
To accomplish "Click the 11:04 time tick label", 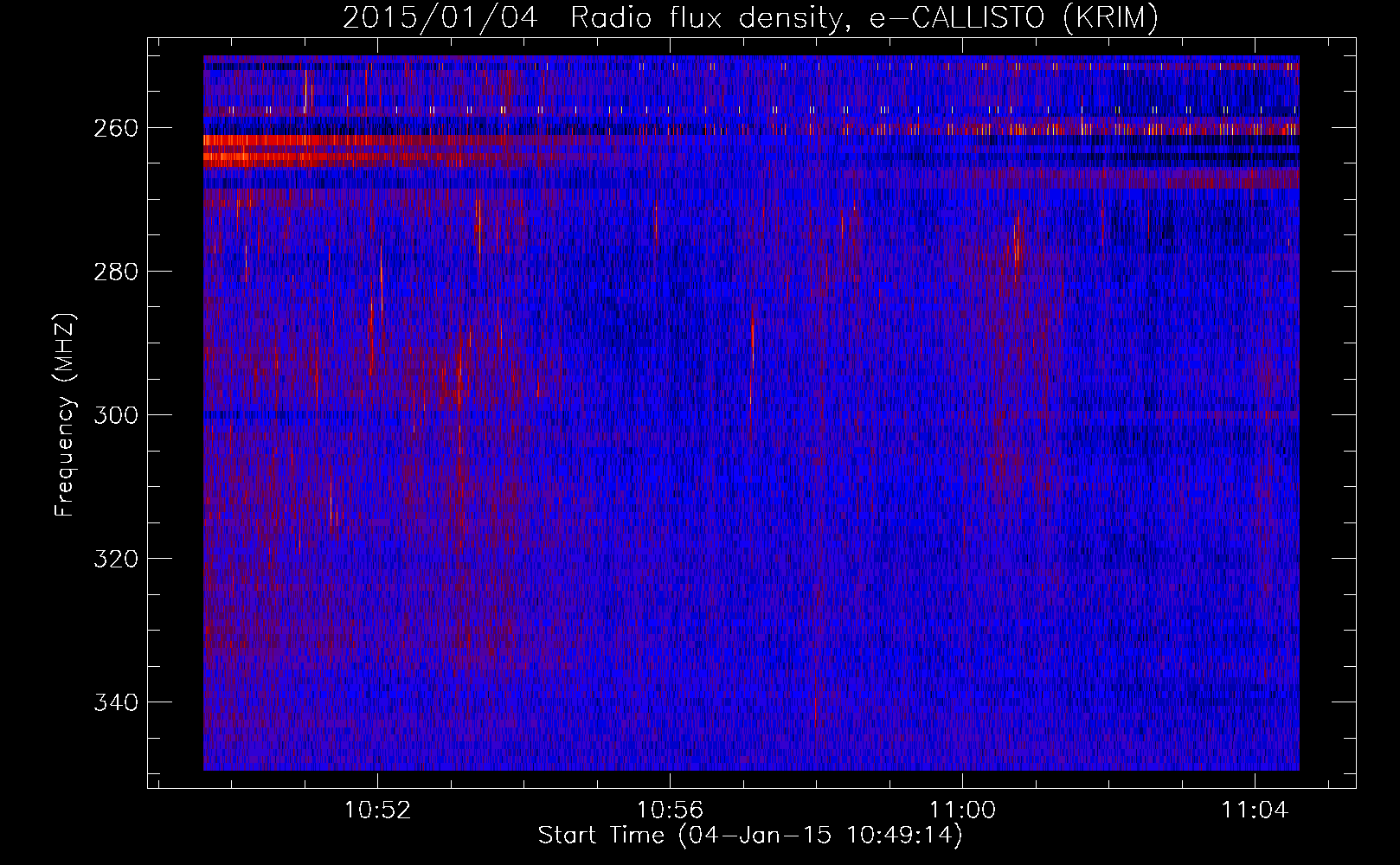I will [1255, 811].
